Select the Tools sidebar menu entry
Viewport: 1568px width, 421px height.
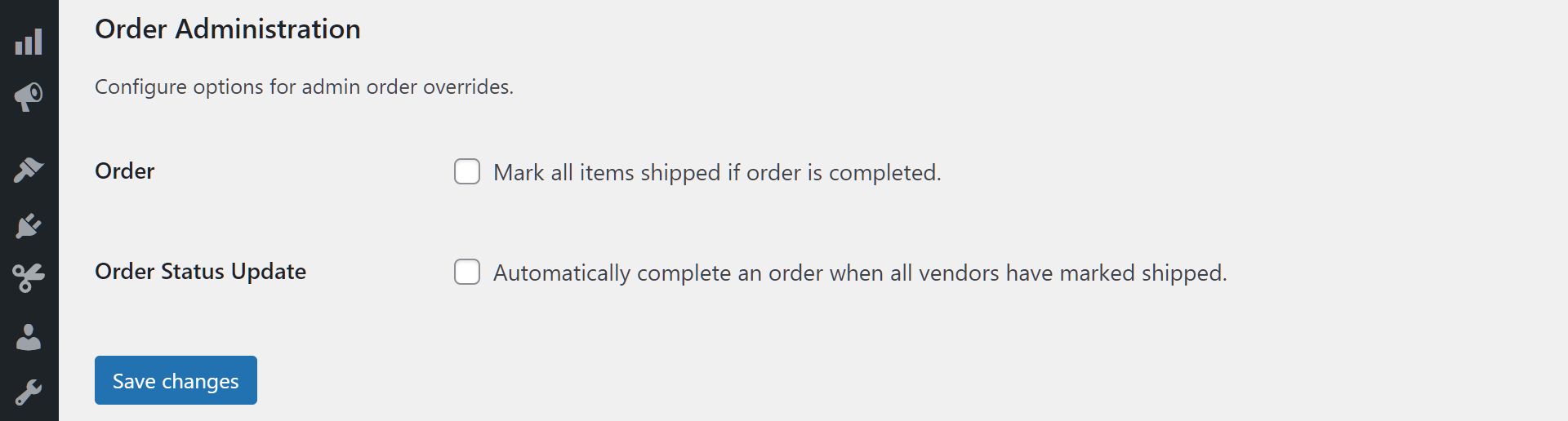pyautogui.click(x=29, y=392)
